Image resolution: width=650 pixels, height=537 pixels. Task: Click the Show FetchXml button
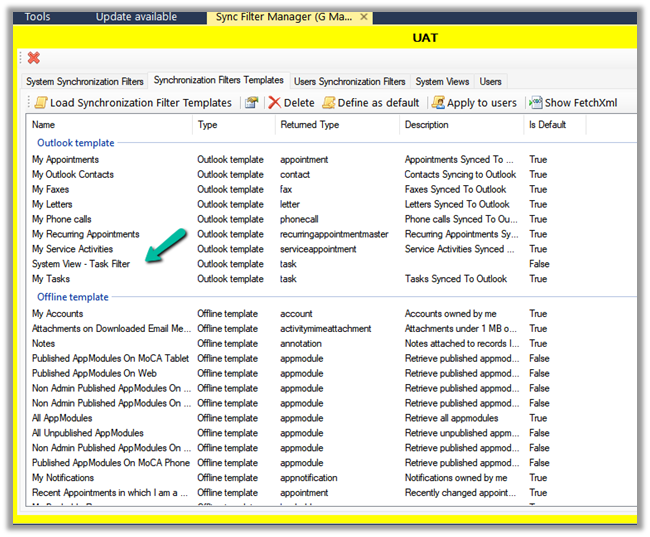tap(572, 102)
